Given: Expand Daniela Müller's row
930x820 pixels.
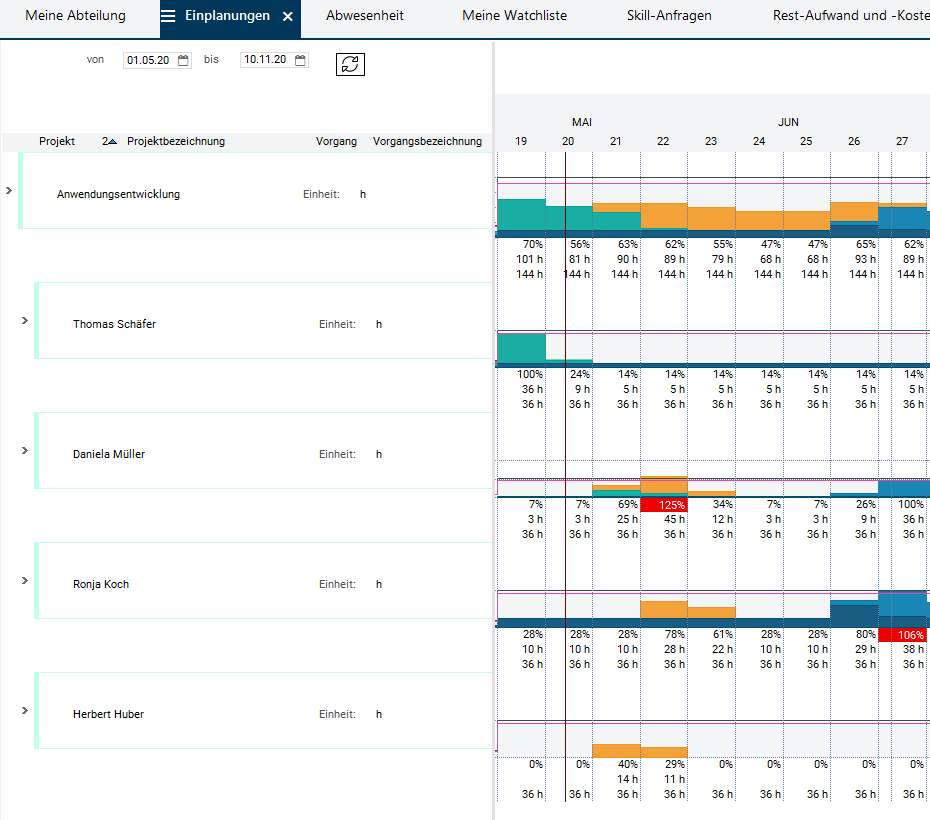Looking at the screenshot, I should pyautogui.click(x=25, y=450).
